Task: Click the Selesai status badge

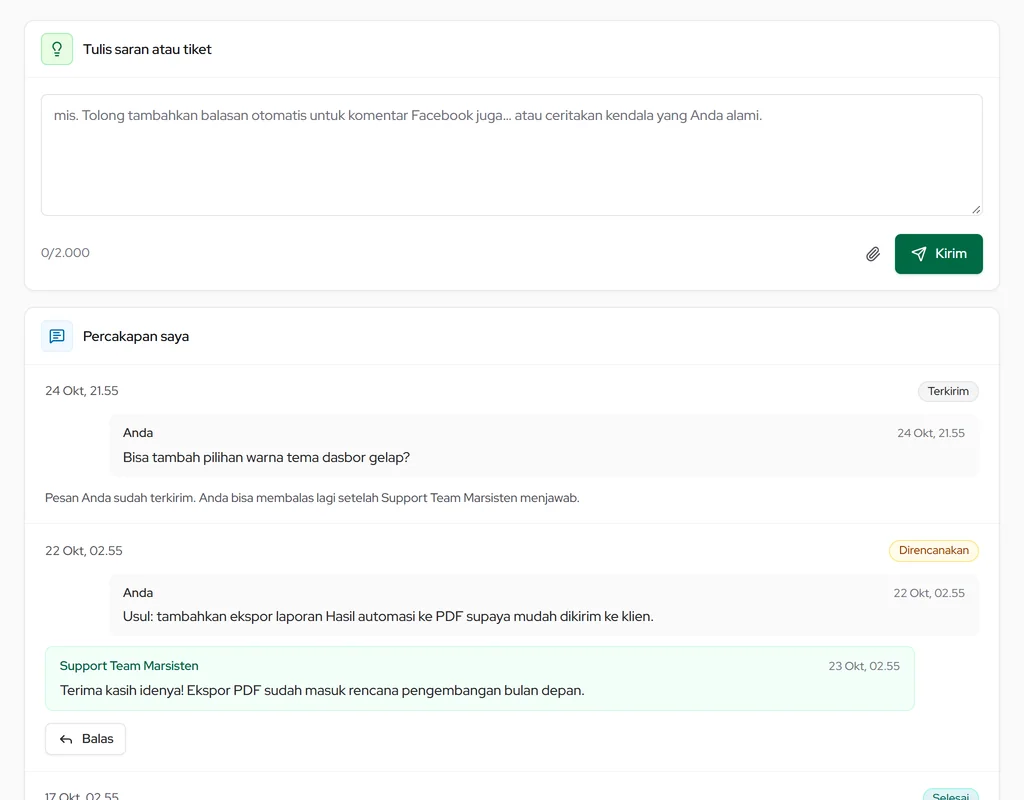Action: 951,795
